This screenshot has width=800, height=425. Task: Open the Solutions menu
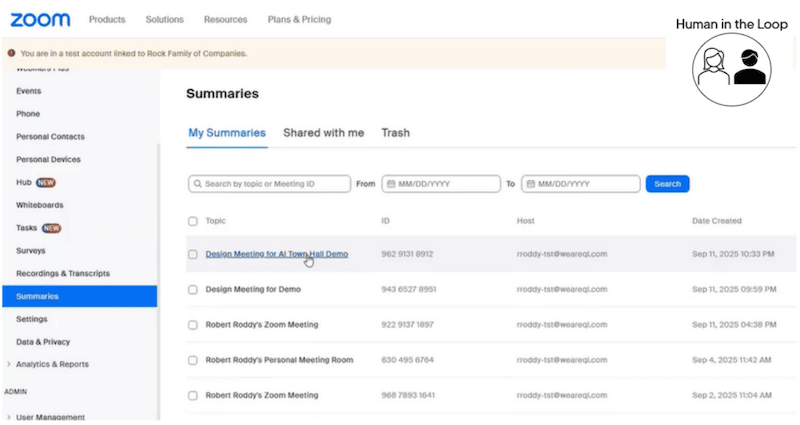coord(165,19)
